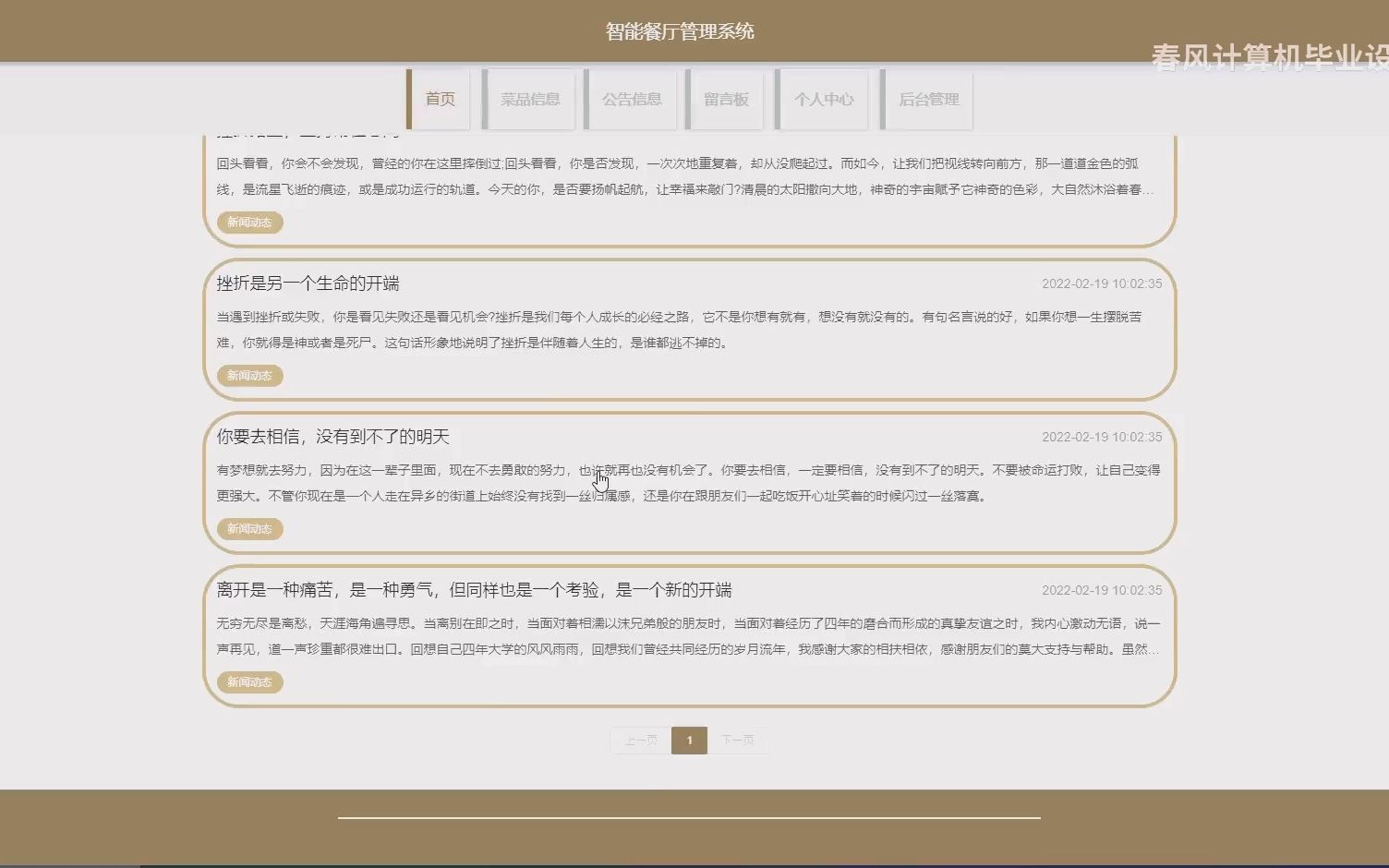Click 新闻动态 tag of the top partial card
Screen dimensions: 1389x868
point(249,223)
